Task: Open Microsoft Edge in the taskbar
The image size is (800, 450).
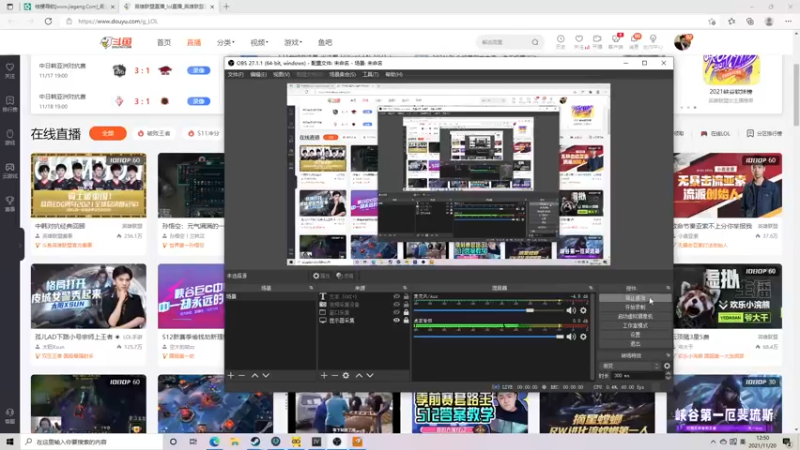Action: point(214,442)
